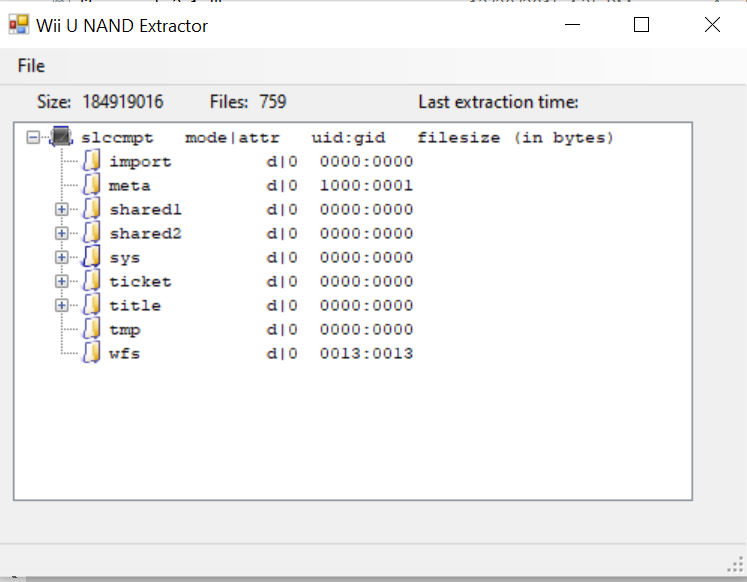
Task: Select the wfs tree row
Action: coord(261,353)
